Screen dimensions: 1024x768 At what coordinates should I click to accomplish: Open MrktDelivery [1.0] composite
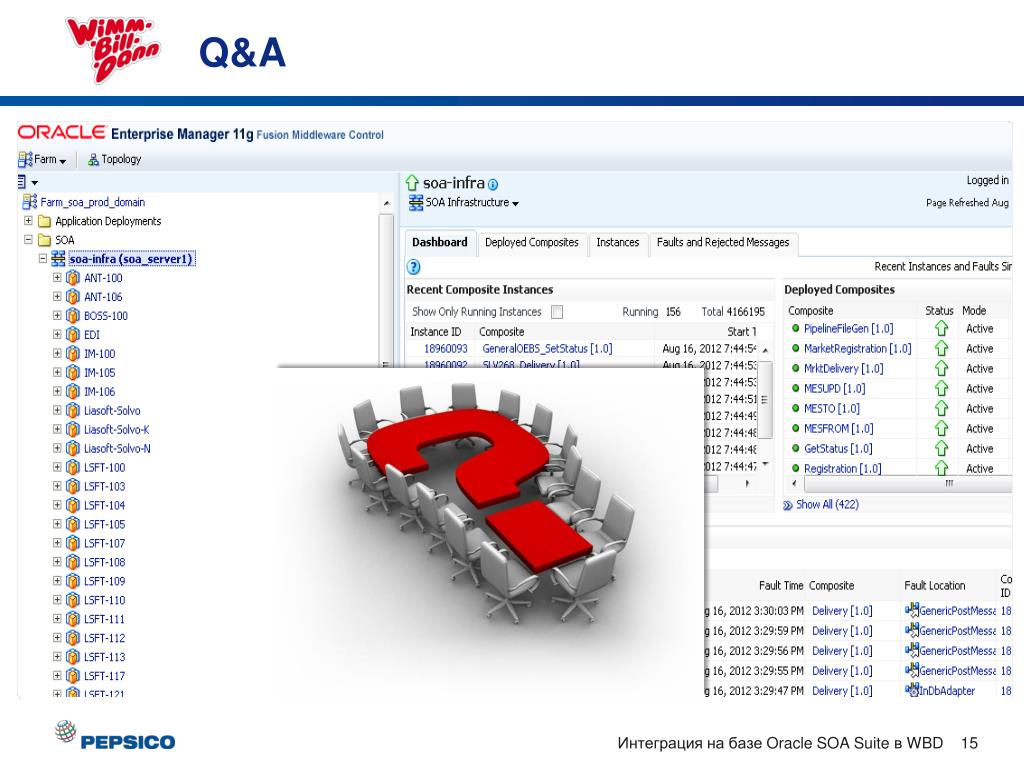(x=843, y=369)
